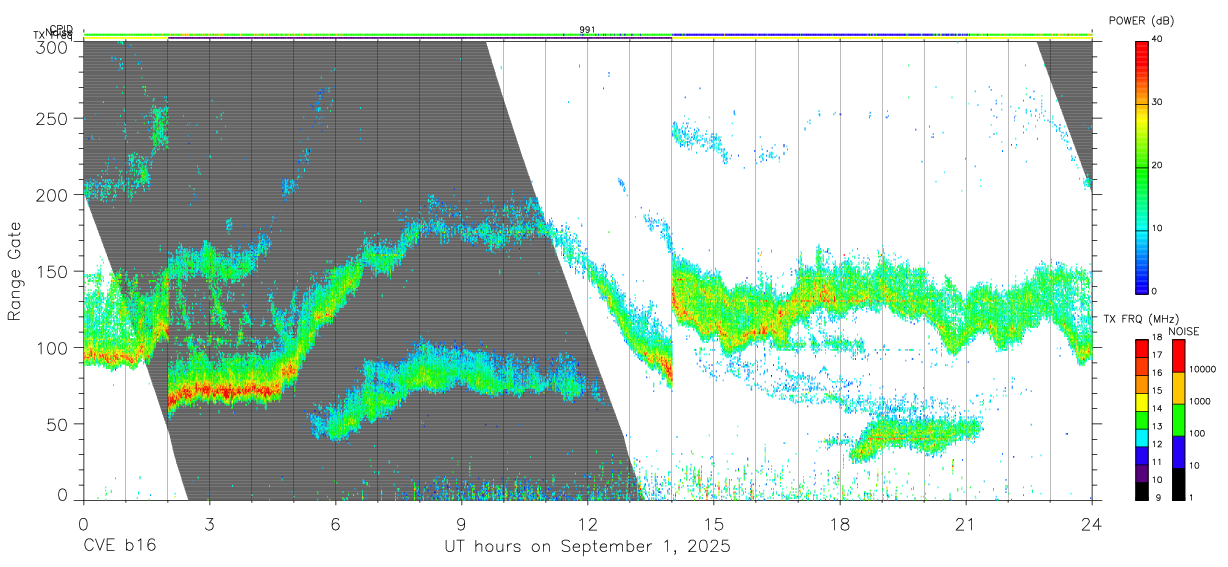Click the 'Range Gate' y-axis label
The width and height of the screenshot is (1228, 567).
[x=14, y=272]
